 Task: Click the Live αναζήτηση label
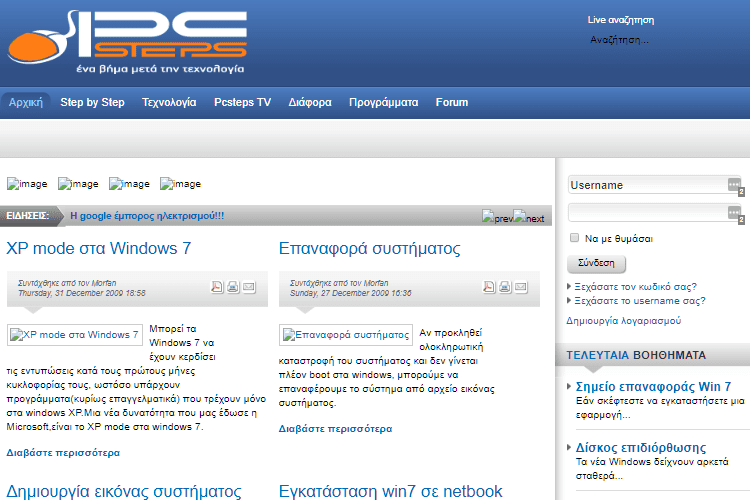(x=621, y=20)
